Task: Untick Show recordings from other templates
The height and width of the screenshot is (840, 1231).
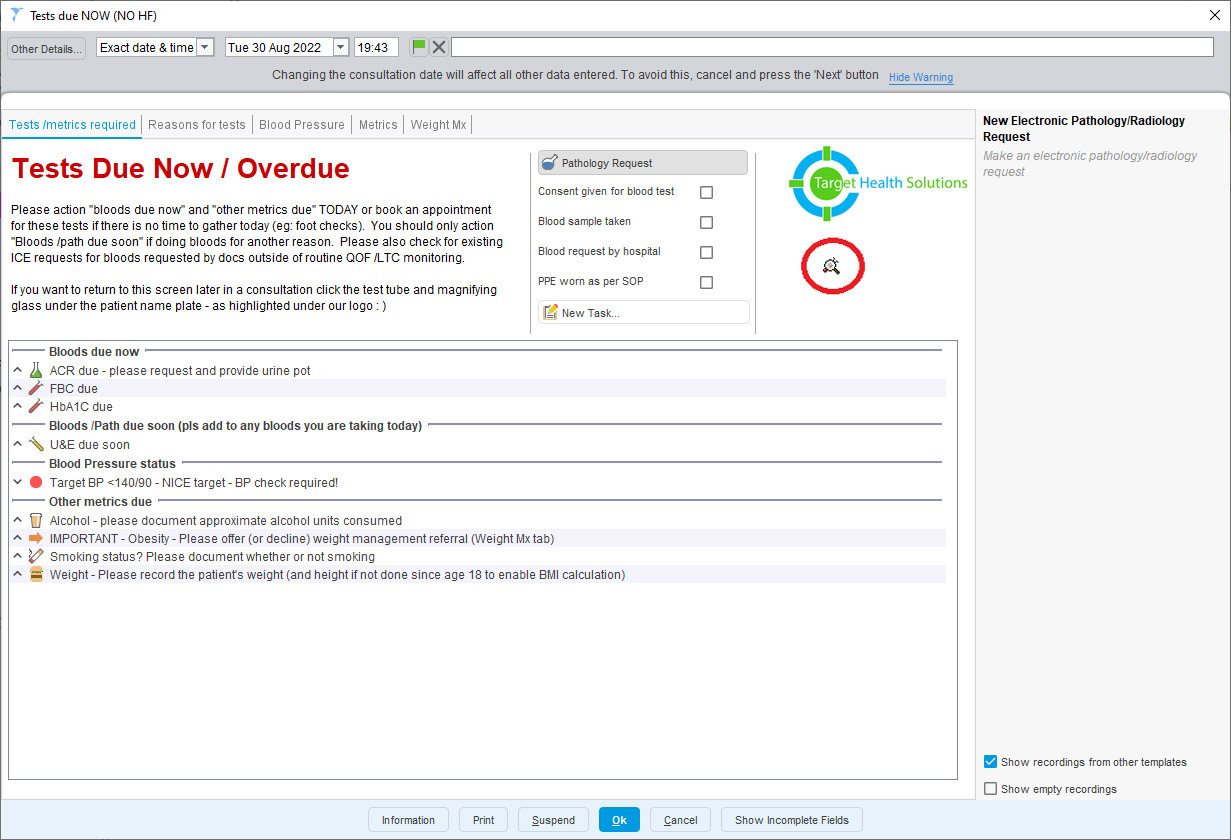Action: 990,762
